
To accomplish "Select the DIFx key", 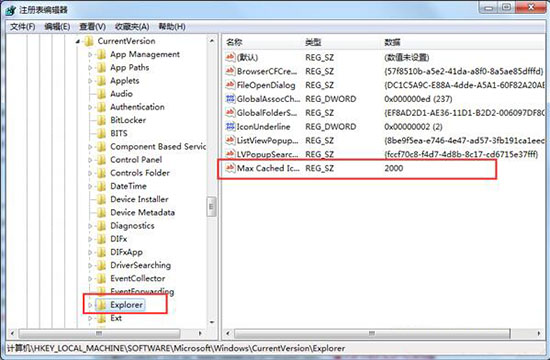I will coord(119,239).
